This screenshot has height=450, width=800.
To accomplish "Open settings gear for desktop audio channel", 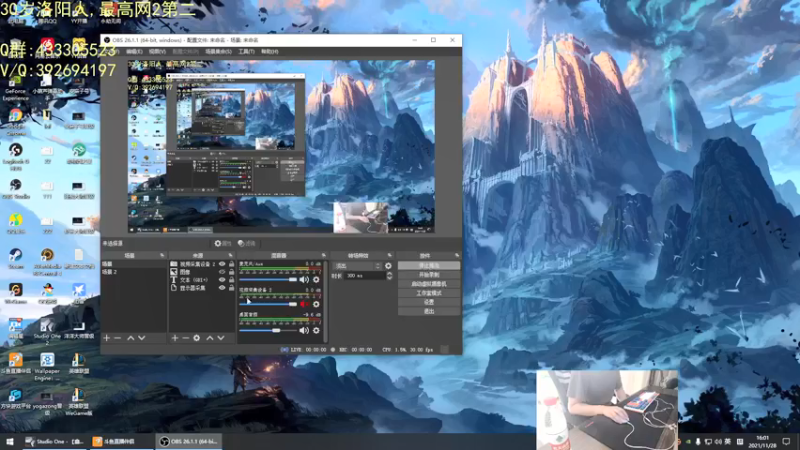I will coord(316,331).
